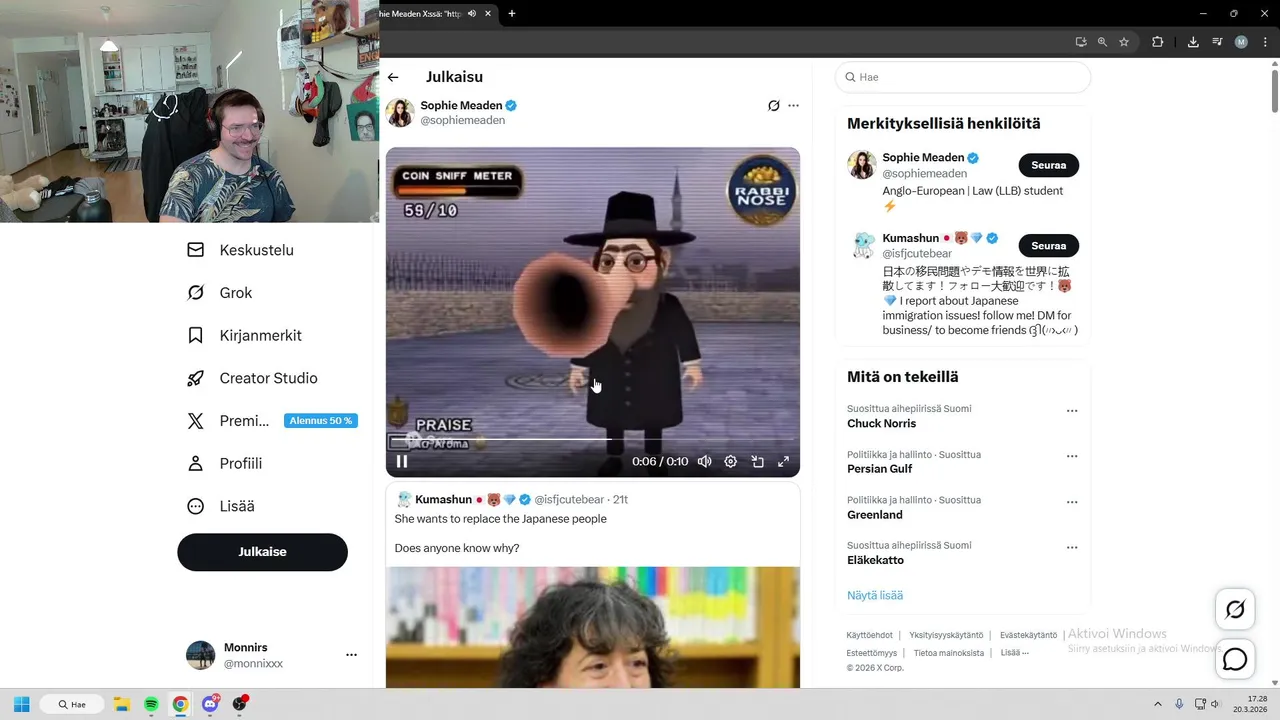This screenshot has width=1280, height=720.
Task: Click the browser page scrollbar
Action: (x=1274, y=93)
